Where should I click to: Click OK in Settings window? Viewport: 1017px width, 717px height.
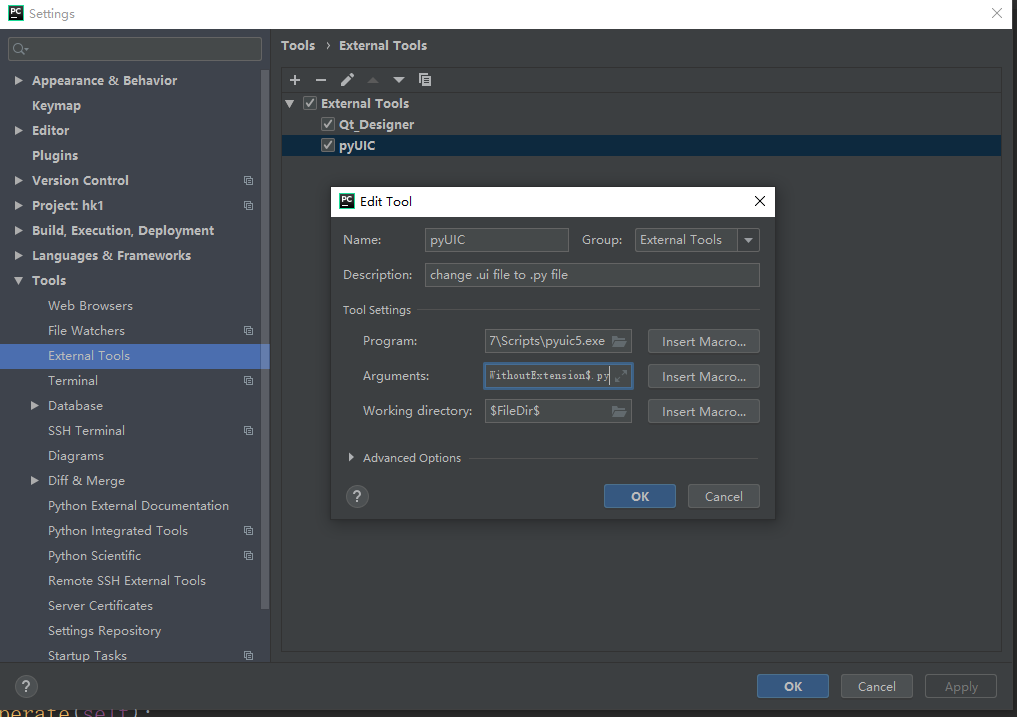pos(793,687)
